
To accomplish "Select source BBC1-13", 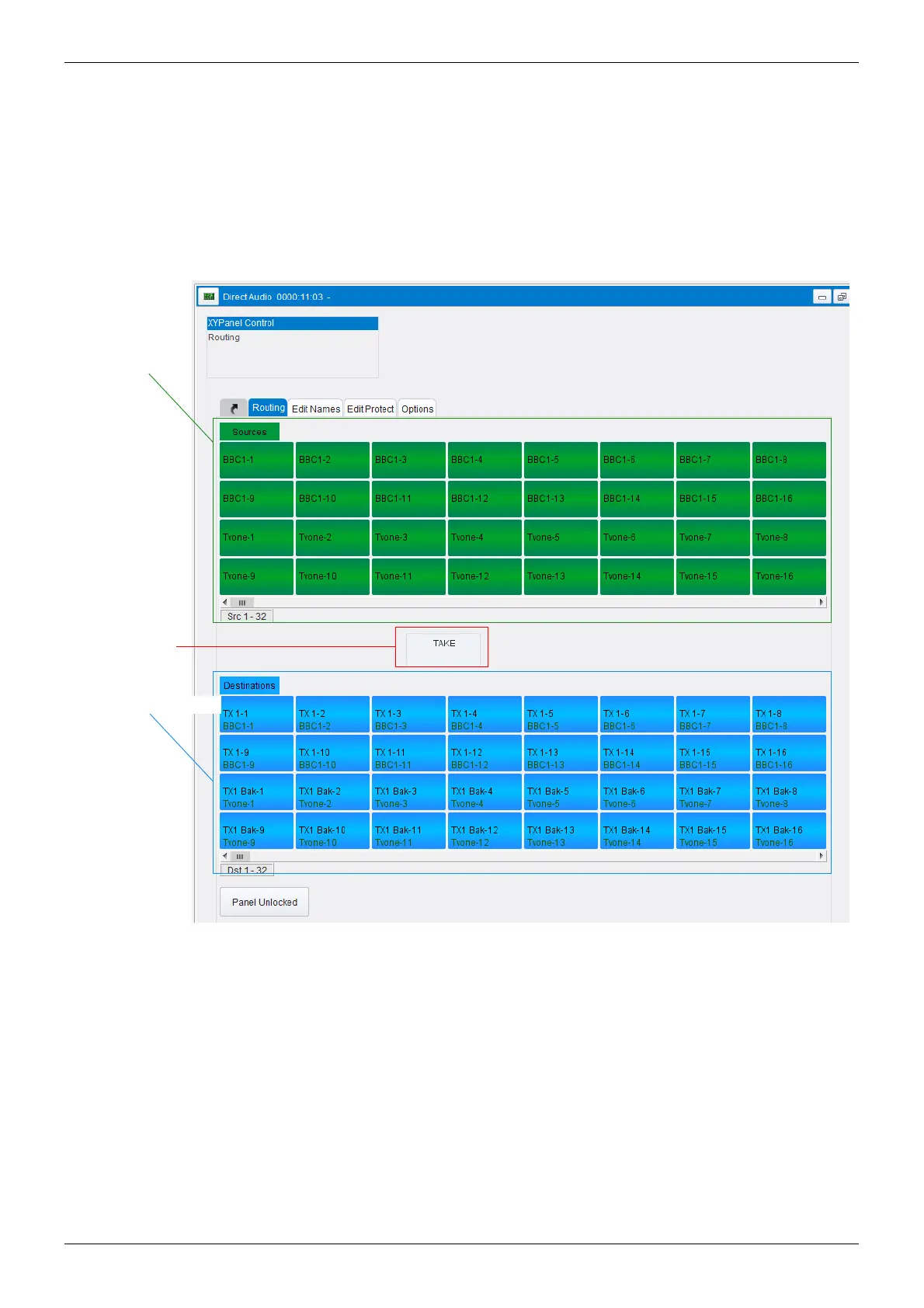I will pyautogui.click(x=561, y=499).
